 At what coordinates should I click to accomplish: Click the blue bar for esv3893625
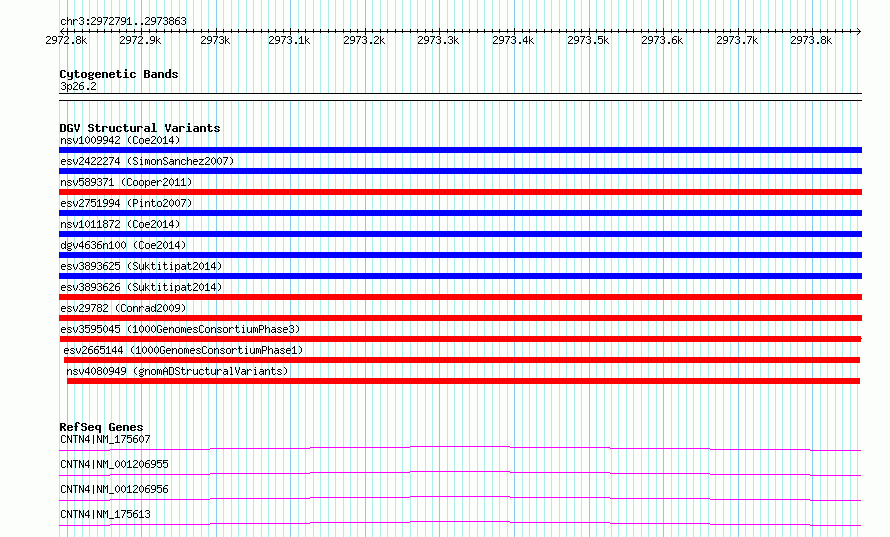point(460,276)
